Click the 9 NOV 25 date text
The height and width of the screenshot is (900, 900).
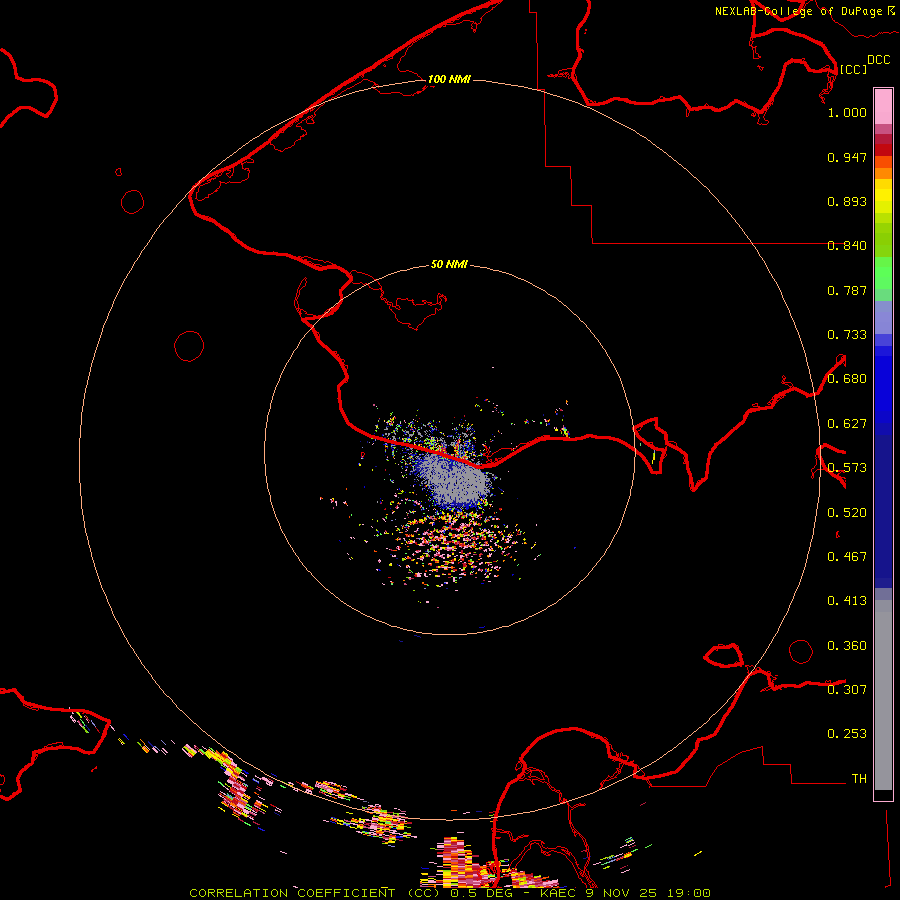point(622,893)
